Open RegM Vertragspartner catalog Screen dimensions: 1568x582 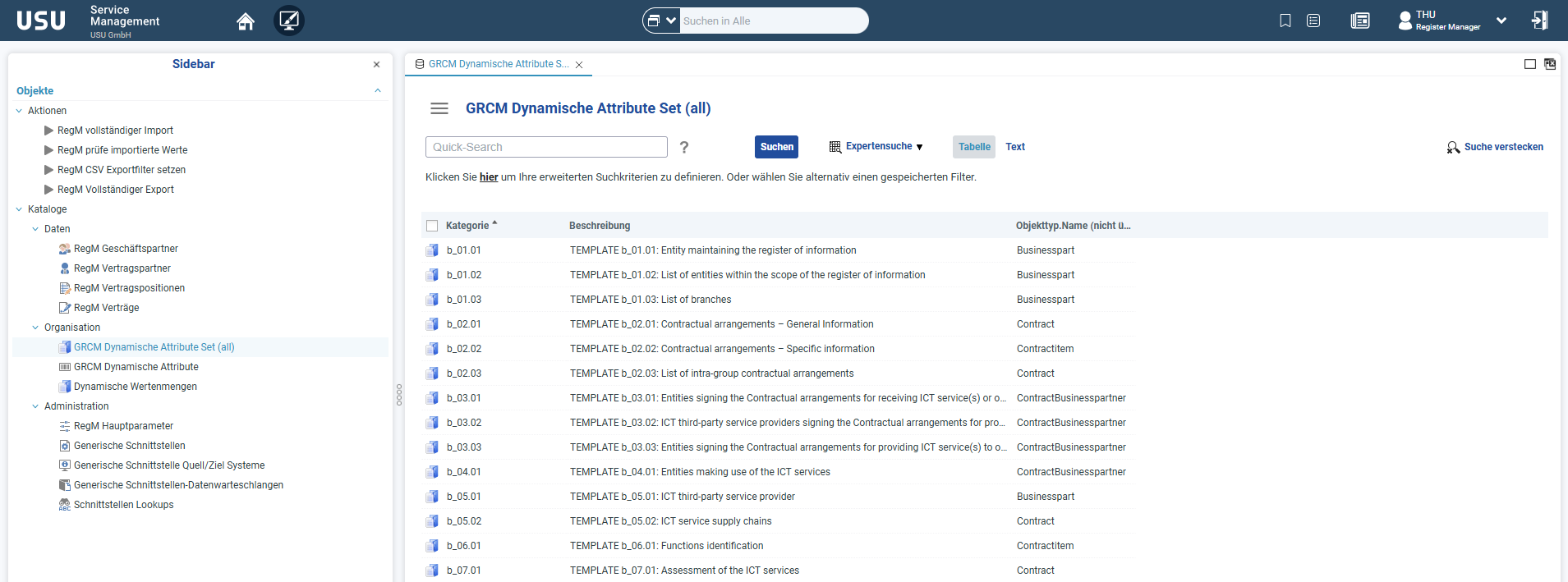122,268
